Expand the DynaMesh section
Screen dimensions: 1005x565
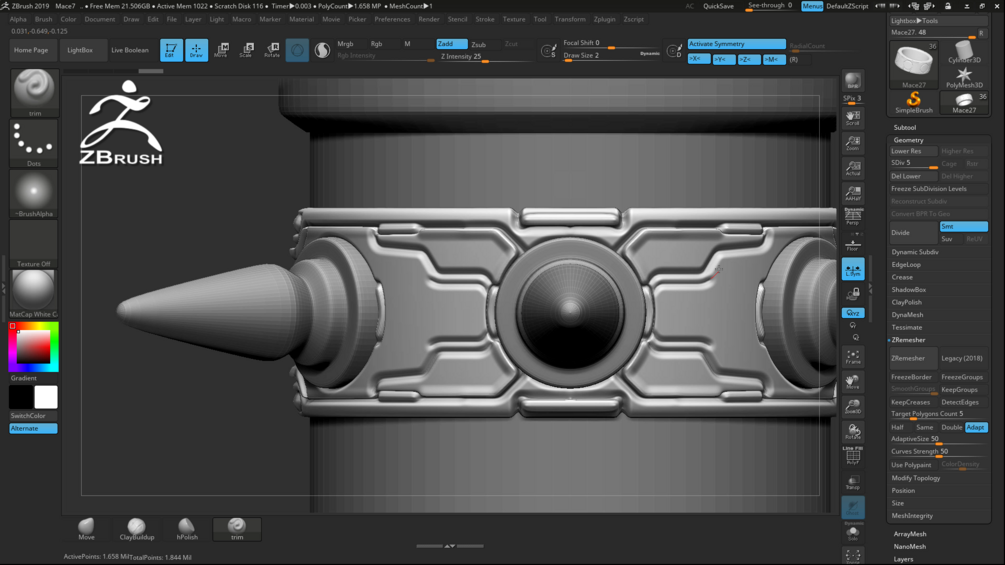click(x=907, y=315)
